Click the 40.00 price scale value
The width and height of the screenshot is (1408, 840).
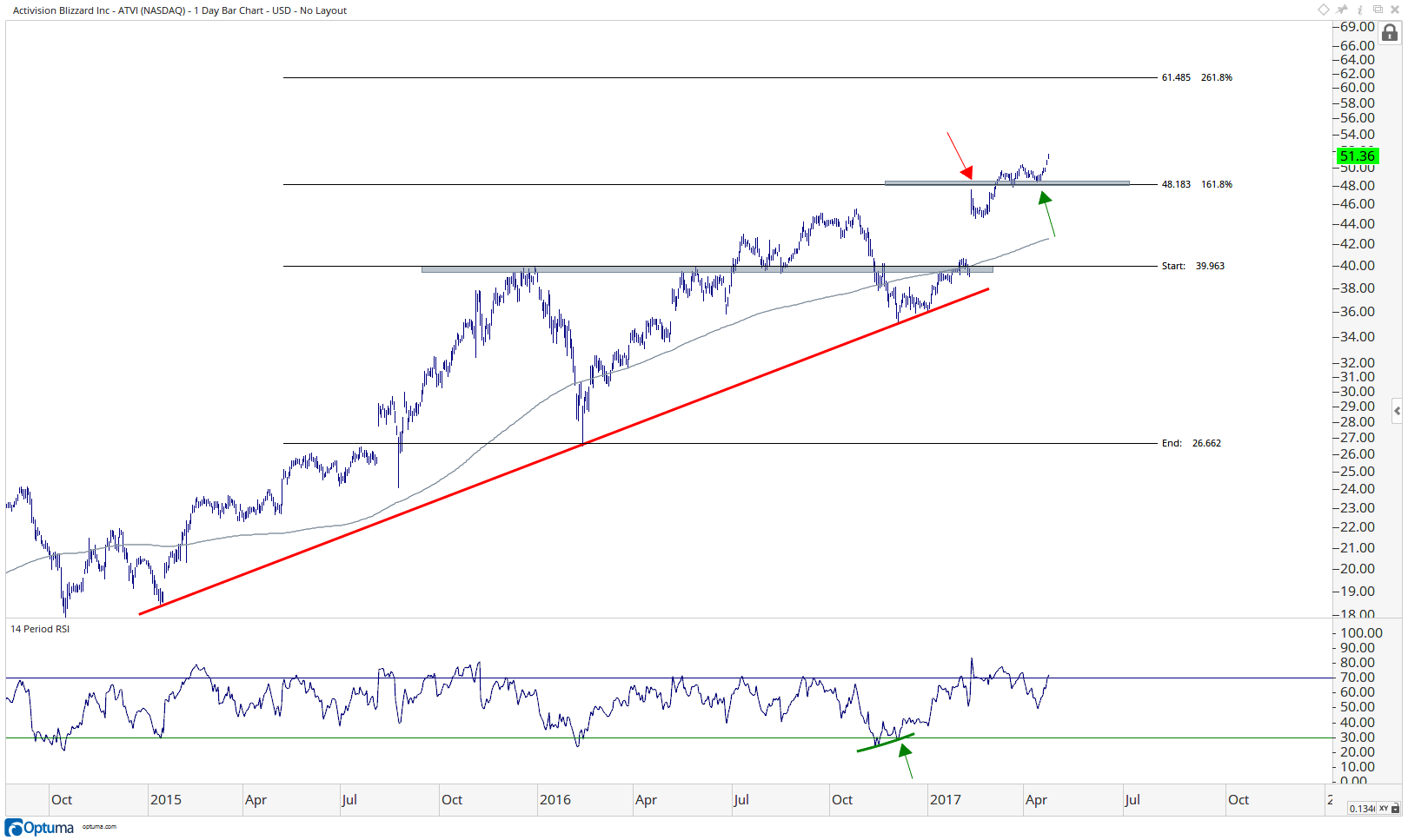pos(1358,266)
